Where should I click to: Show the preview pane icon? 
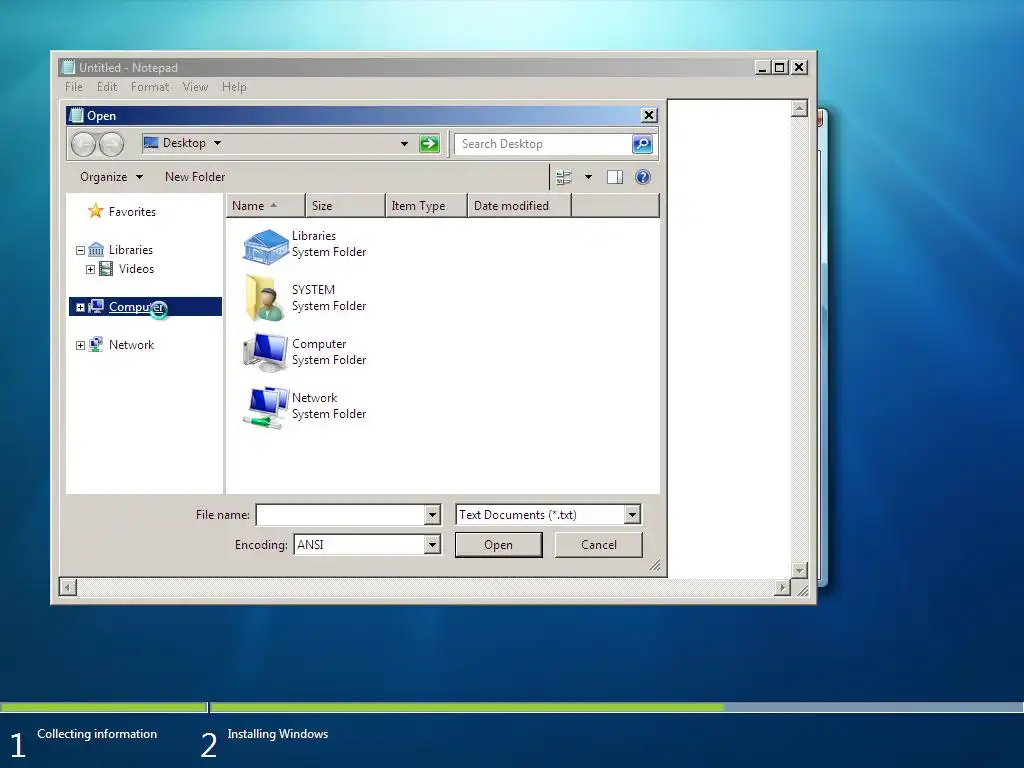pyautogui.click(x=615, y=177)
